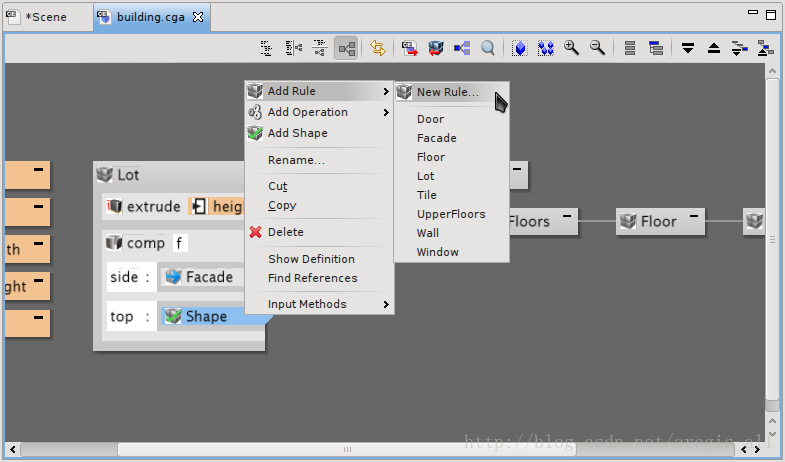
Task: Pick the UpperFloors rule from submenu
Action: 452,214
